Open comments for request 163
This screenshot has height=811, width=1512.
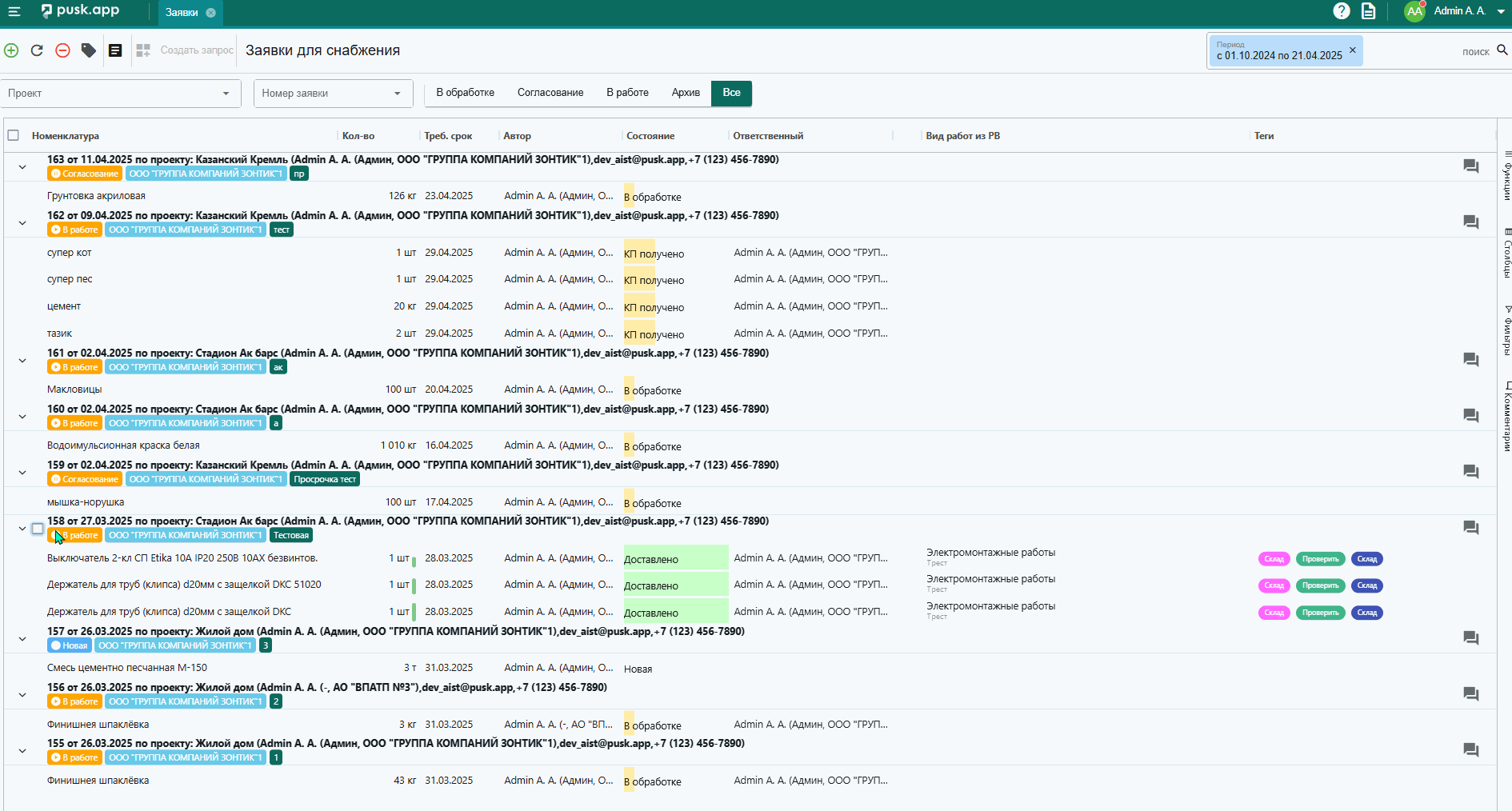(1470, 166)
